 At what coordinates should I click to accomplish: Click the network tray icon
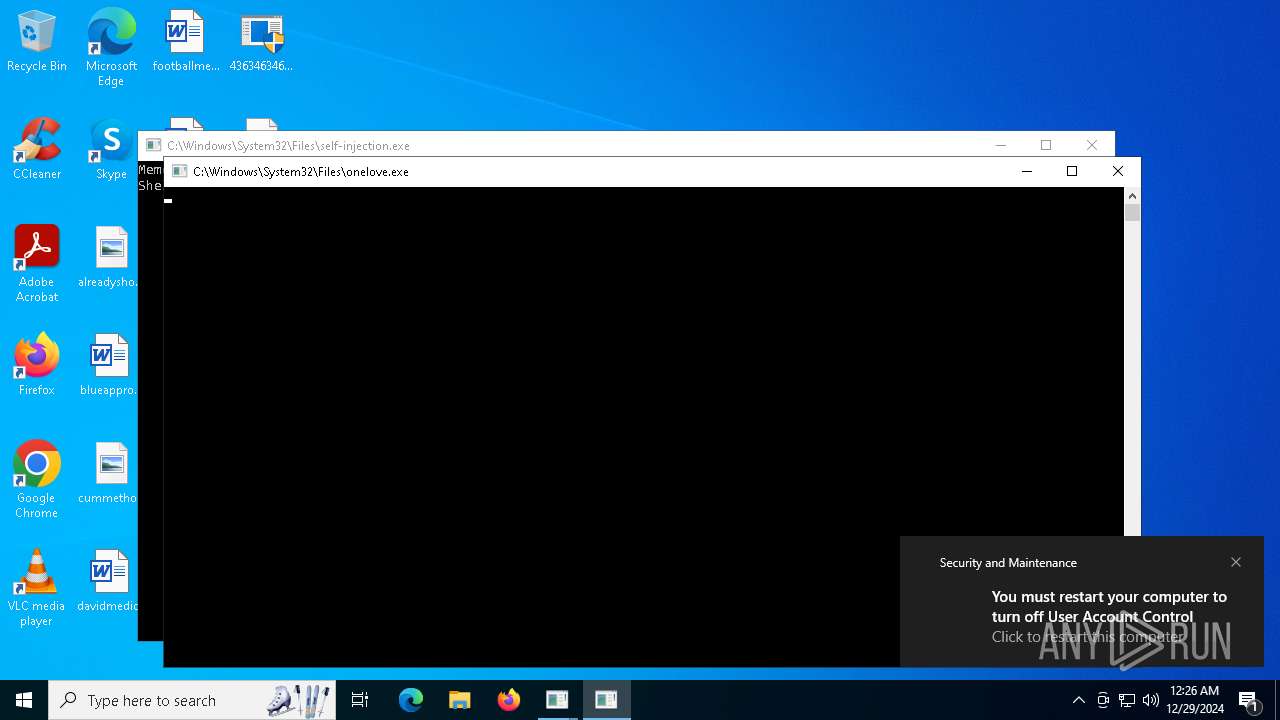point(1127,700)
